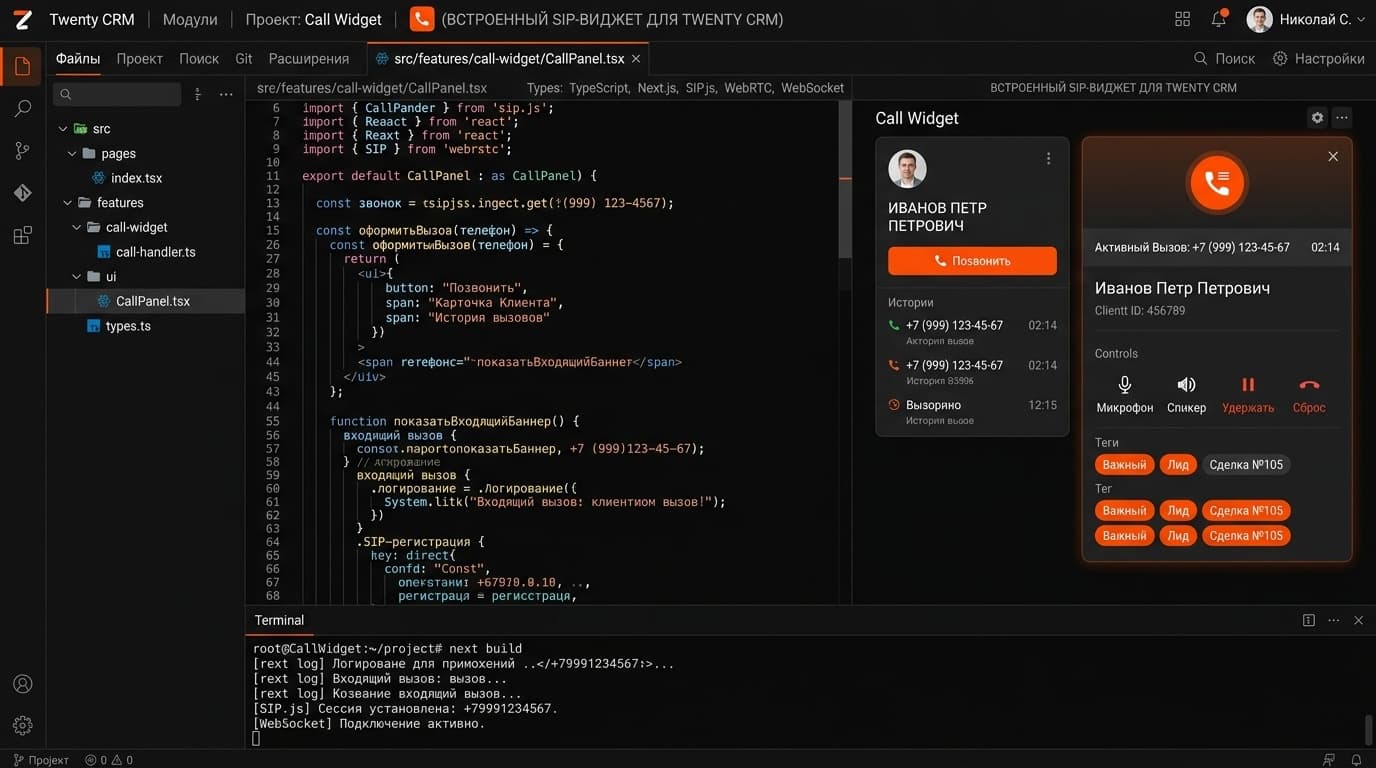Put the call on hold with Удержать
The width and height of the screenshot is (1376, 768).
tap(1248, 393)
